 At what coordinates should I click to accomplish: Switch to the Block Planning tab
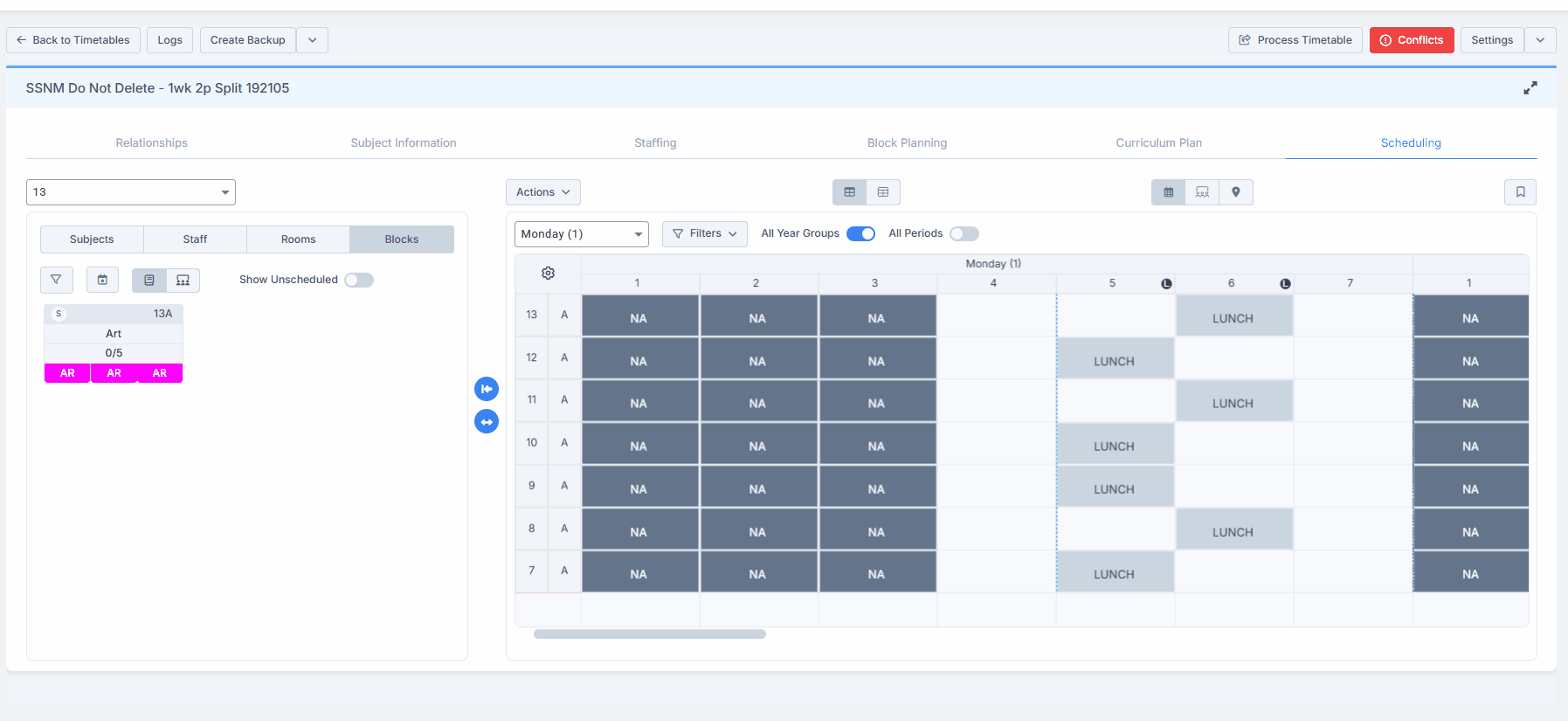tap(907, 143)
